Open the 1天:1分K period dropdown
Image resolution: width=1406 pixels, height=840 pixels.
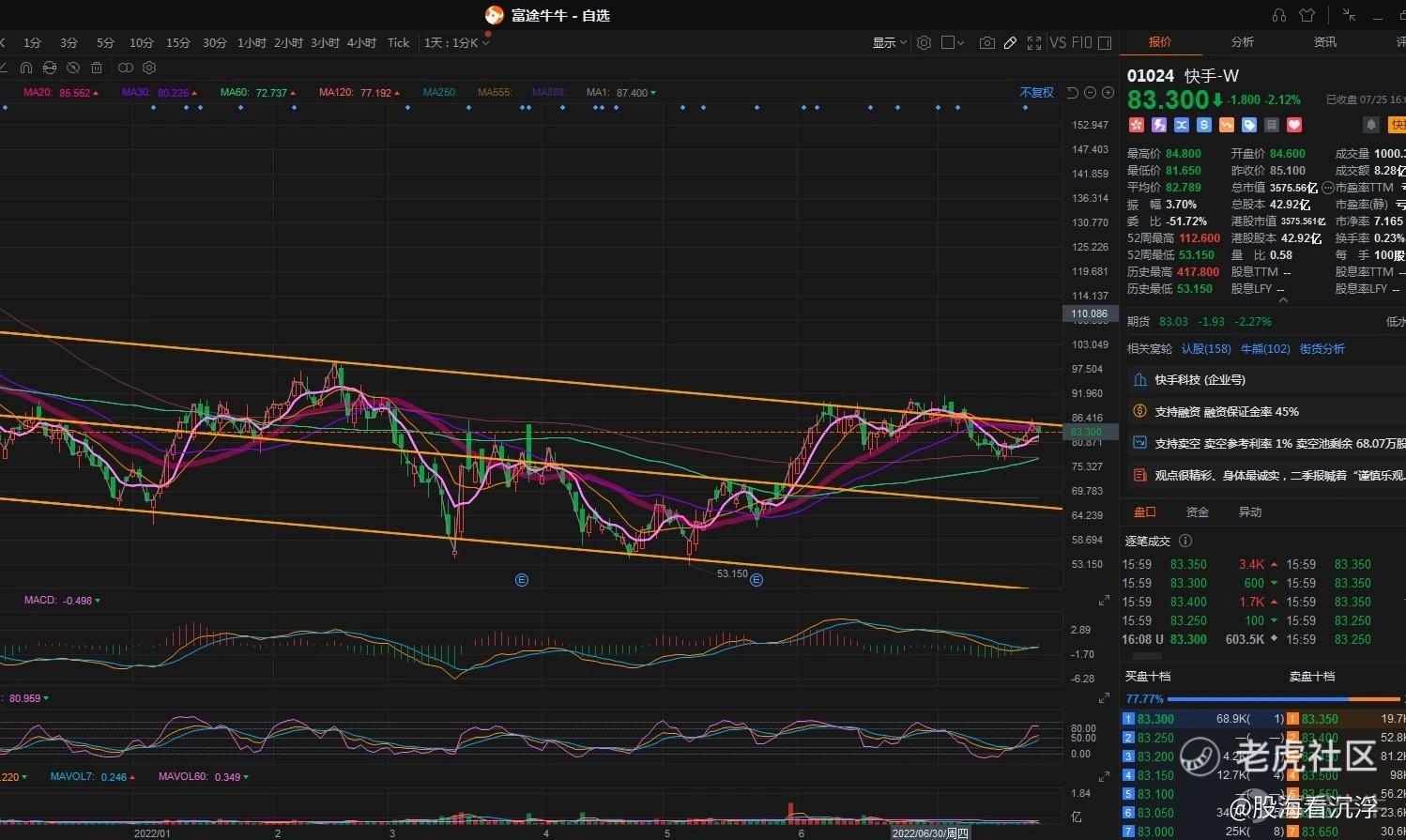click(456, 42)
